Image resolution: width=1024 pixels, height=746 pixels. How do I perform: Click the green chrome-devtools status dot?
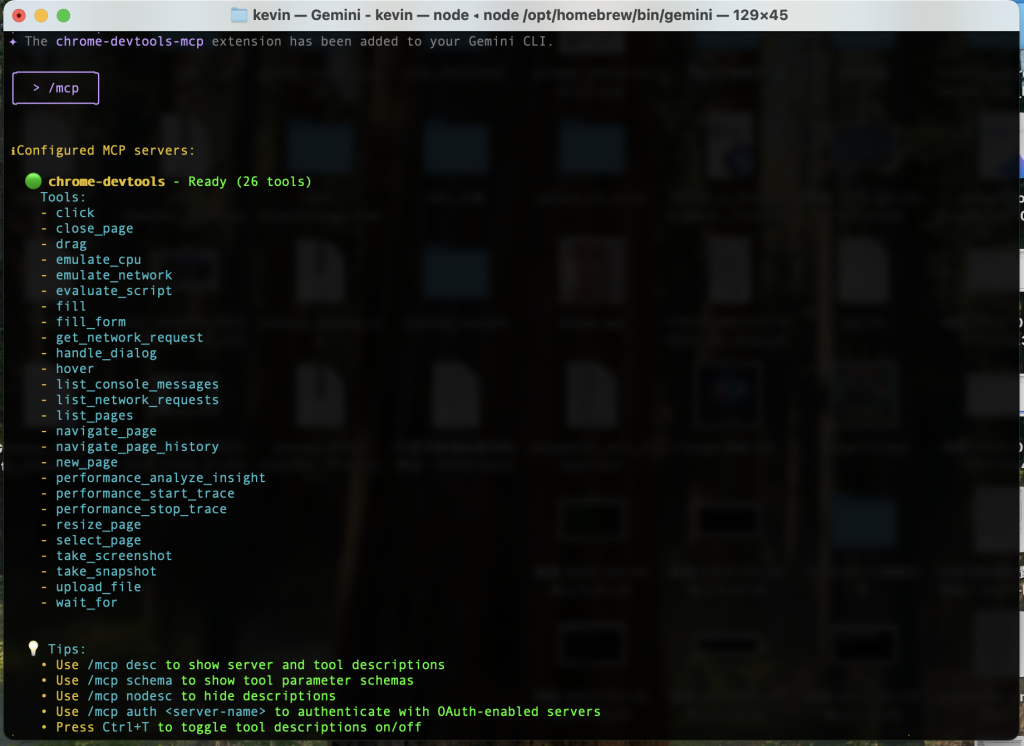[33, 181]
